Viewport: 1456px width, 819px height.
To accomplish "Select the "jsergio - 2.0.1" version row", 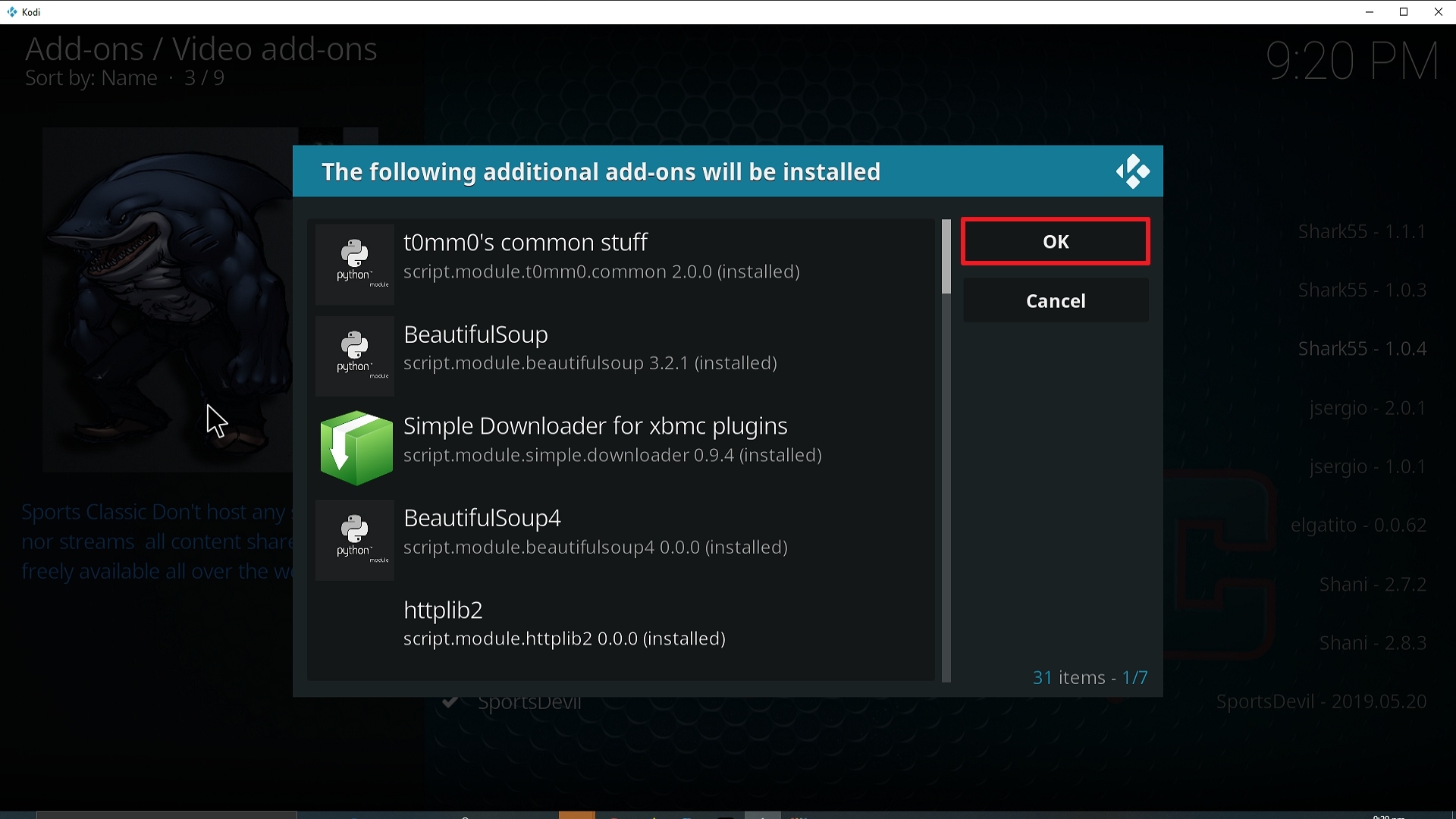I will pos(1367,408).
